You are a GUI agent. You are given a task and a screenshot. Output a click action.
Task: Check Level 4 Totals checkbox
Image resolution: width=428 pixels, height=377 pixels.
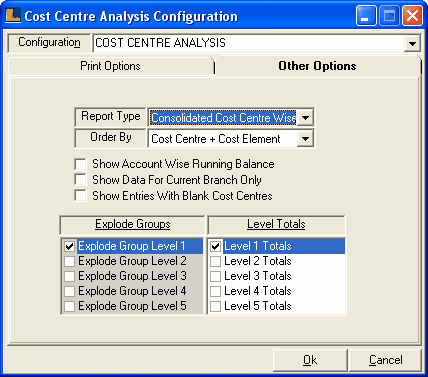(215, 291)
